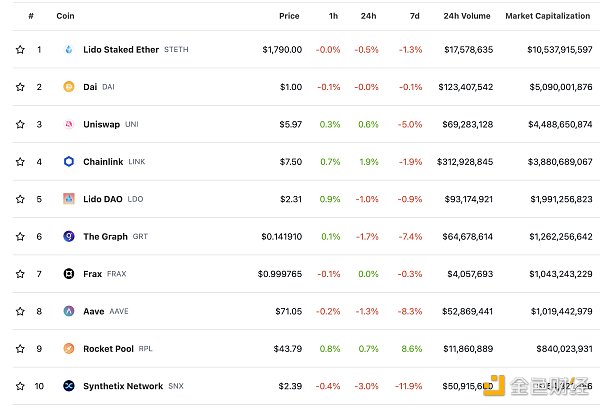Favorite Lido Staked Ether with star
Viewport: 600px width, 407px height.
(20, 49)
